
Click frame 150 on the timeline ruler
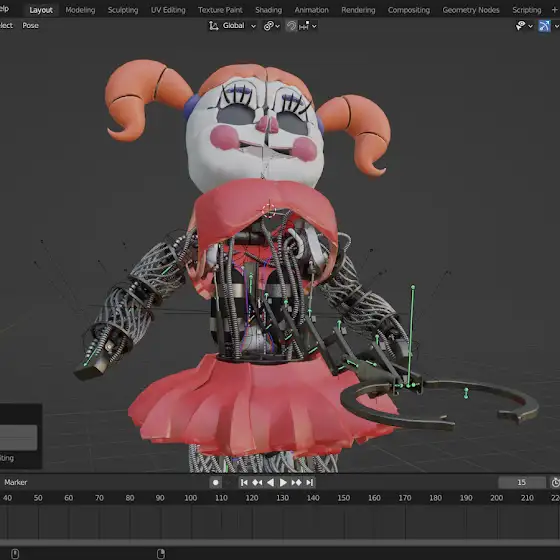click(344, 498)
